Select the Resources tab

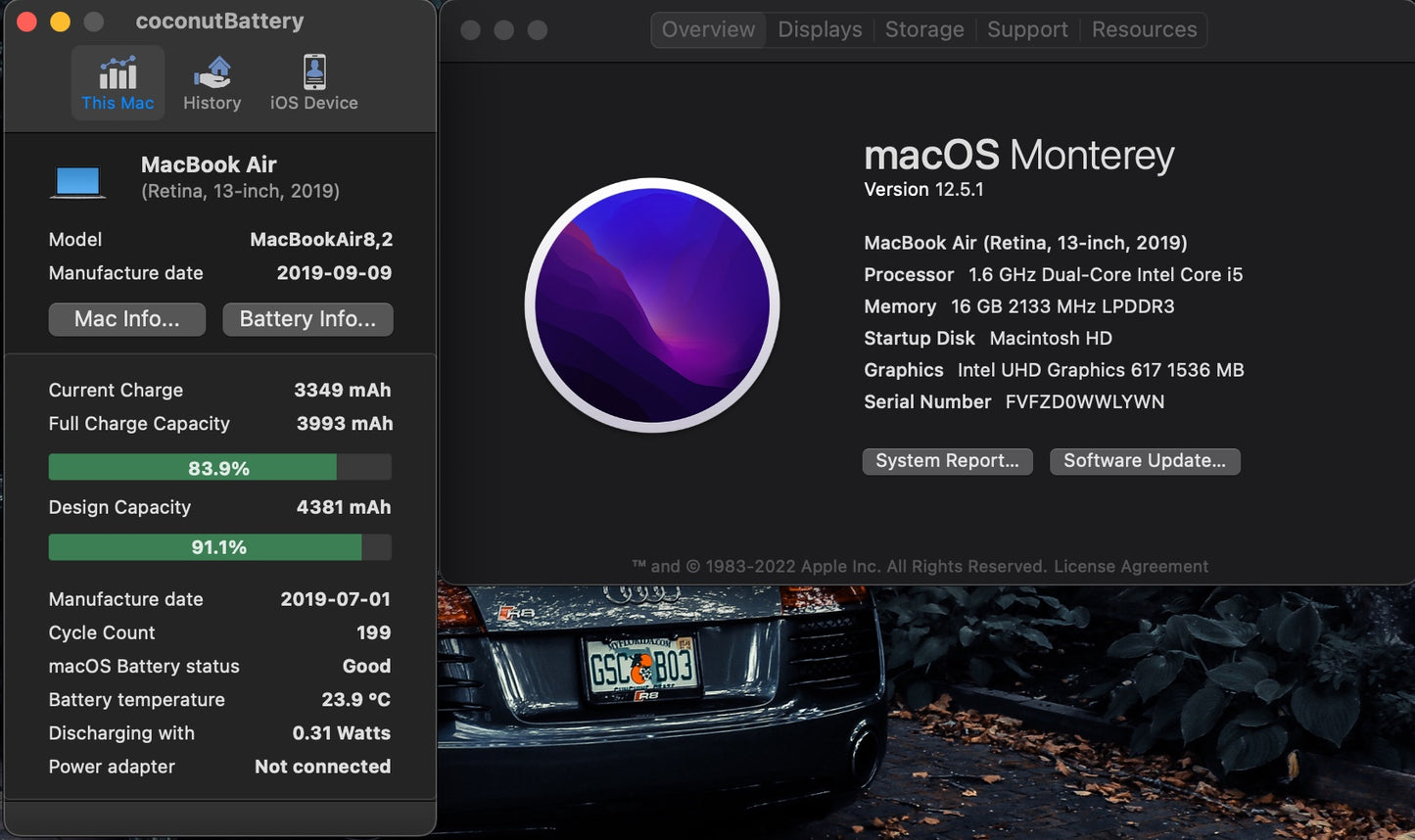[x=1143, y=29]
